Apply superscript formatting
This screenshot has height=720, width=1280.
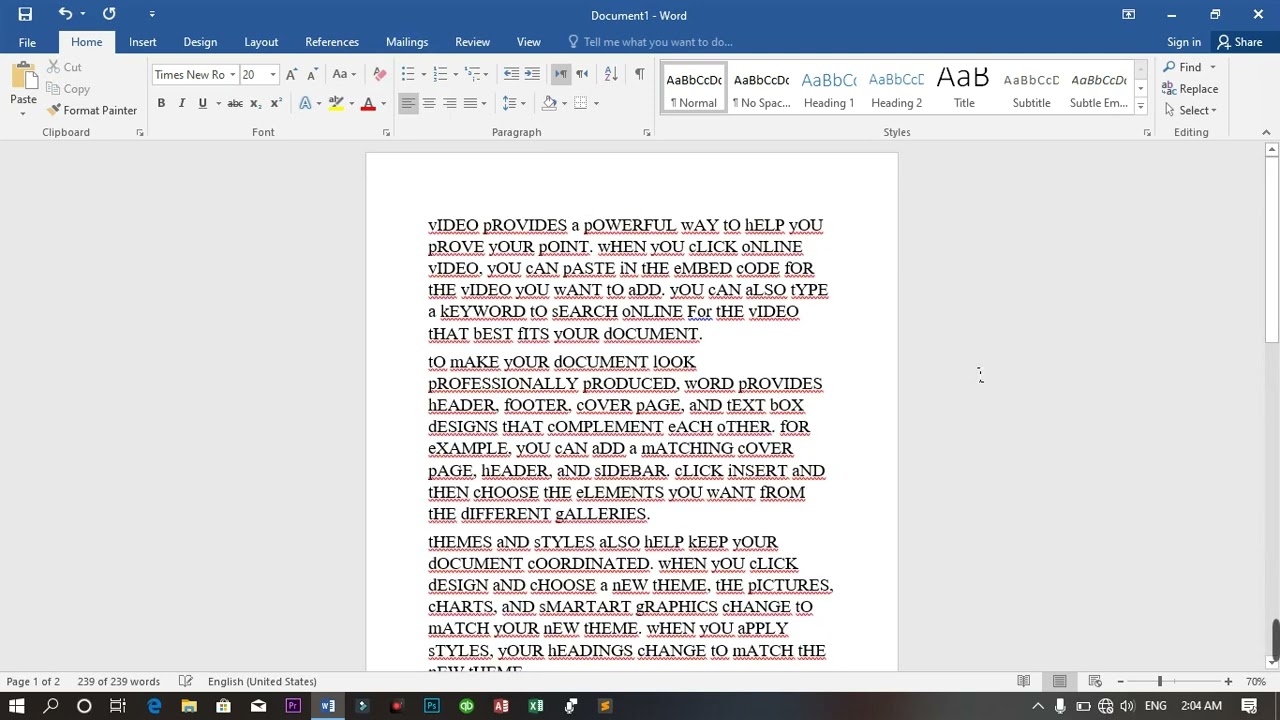[x=276, y=103]
